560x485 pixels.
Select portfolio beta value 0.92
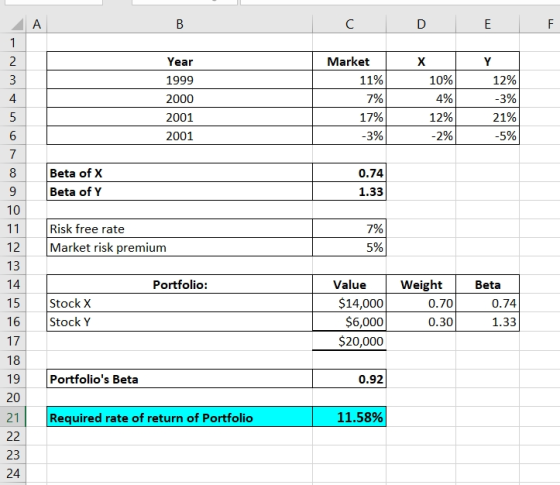pyautogui.click(x=349, y=379)
